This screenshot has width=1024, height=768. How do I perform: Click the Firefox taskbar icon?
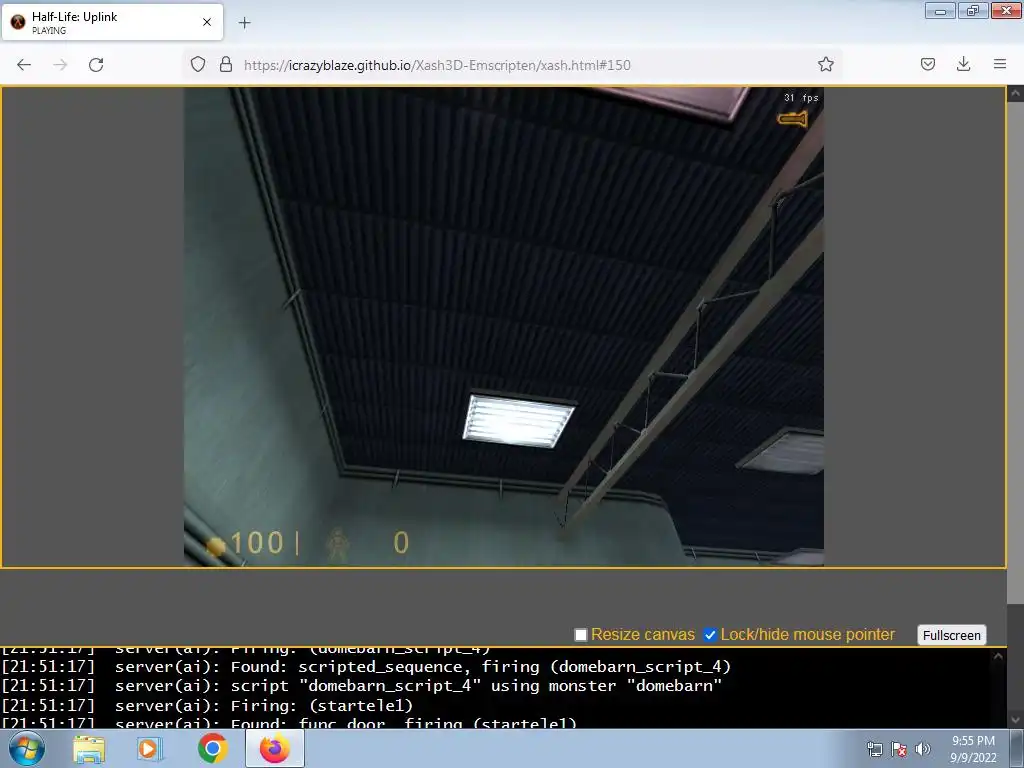[x=274, y=748]
